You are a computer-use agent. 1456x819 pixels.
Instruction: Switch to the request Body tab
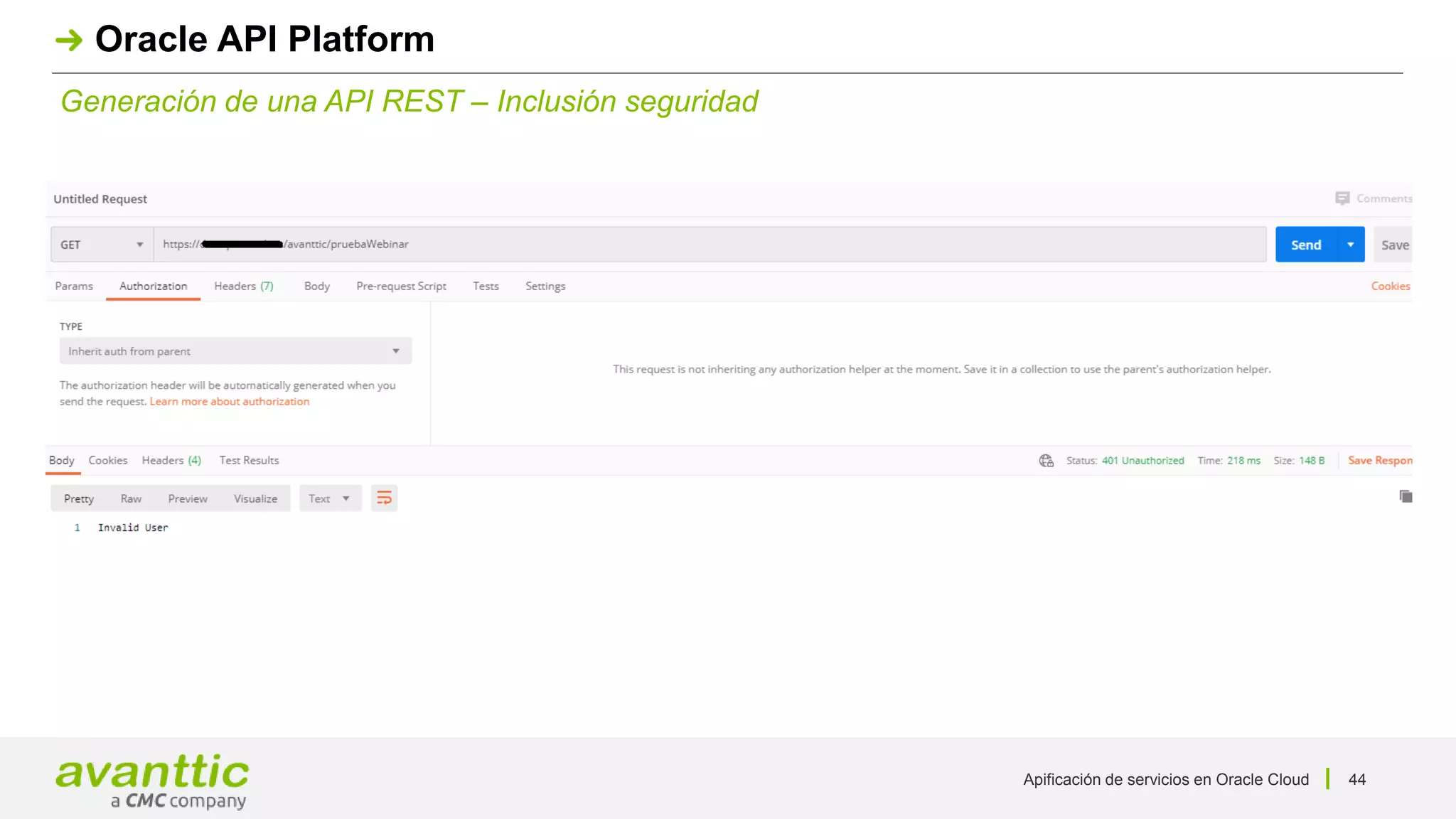[317, 286]
